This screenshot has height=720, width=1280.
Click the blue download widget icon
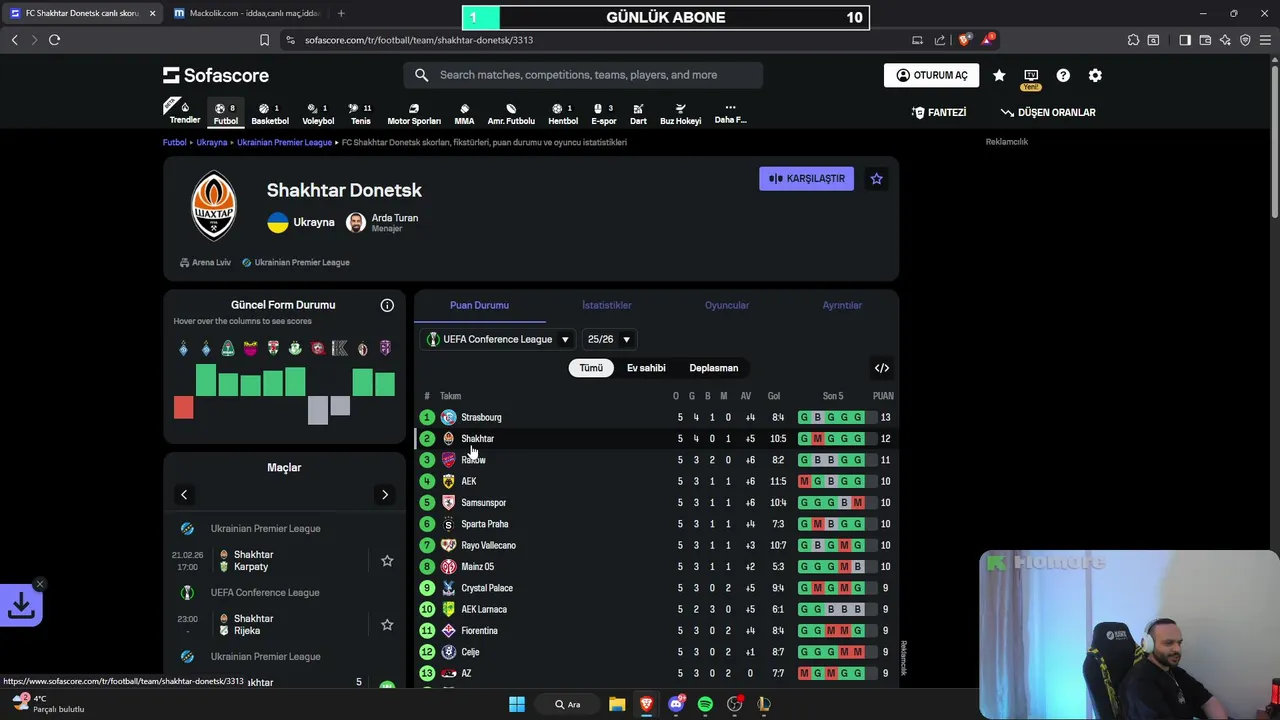21,605
